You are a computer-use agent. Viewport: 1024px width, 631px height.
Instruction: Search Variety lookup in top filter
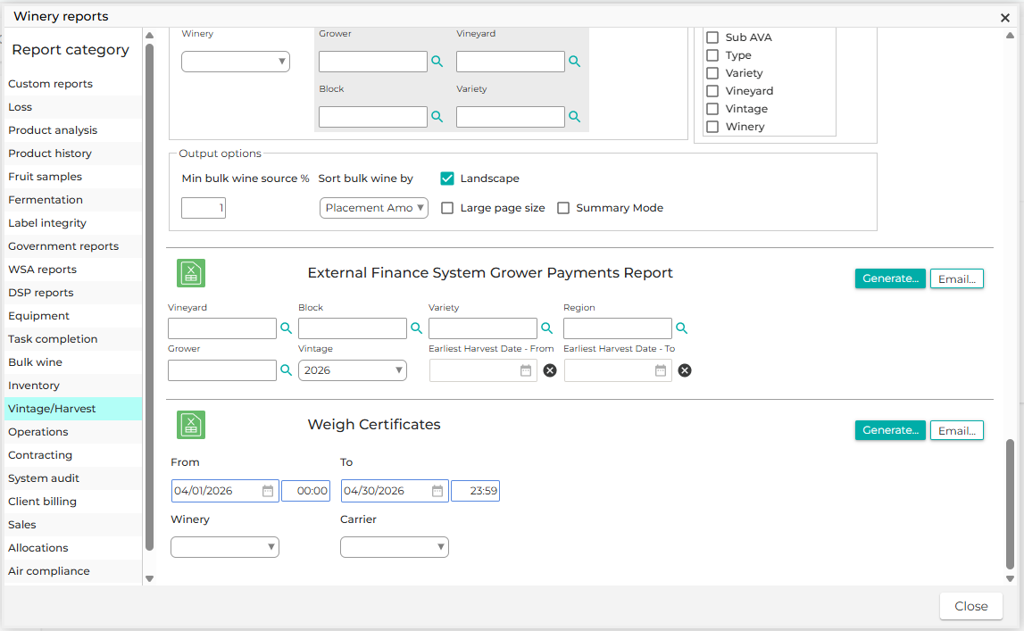tap(574, 117)
